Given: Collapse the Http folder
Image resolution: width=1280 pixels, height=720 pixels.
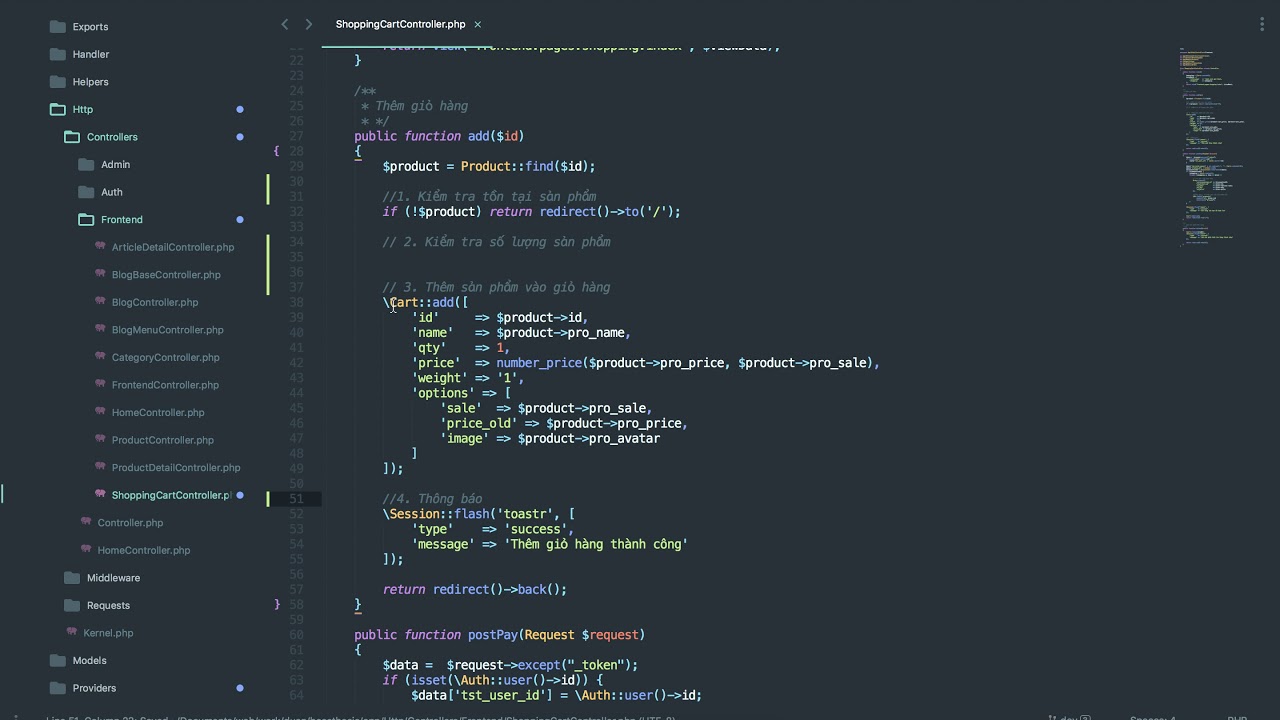Looking at the screenshot, I should (57, 109).
